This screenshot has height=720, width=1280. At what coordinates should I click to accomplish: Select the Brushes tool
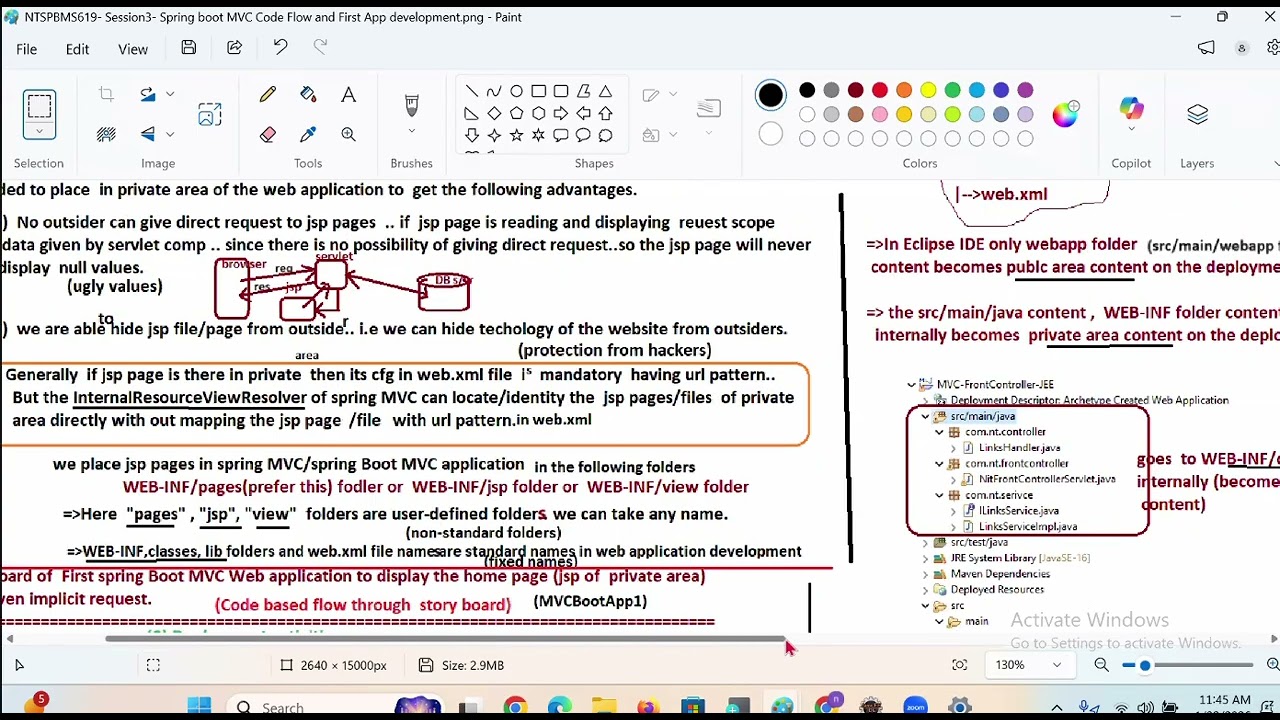point(411,104)
